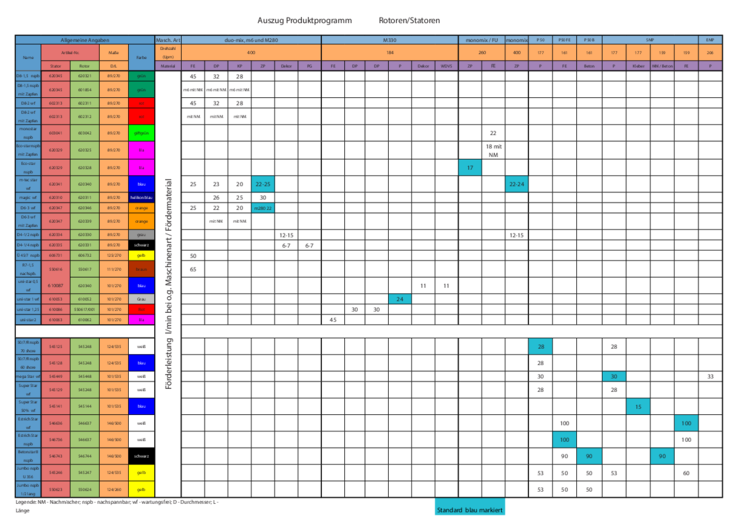Select the bright green 'giftgrün' color cell
The image size is (730, 519).
pos(142,133)
